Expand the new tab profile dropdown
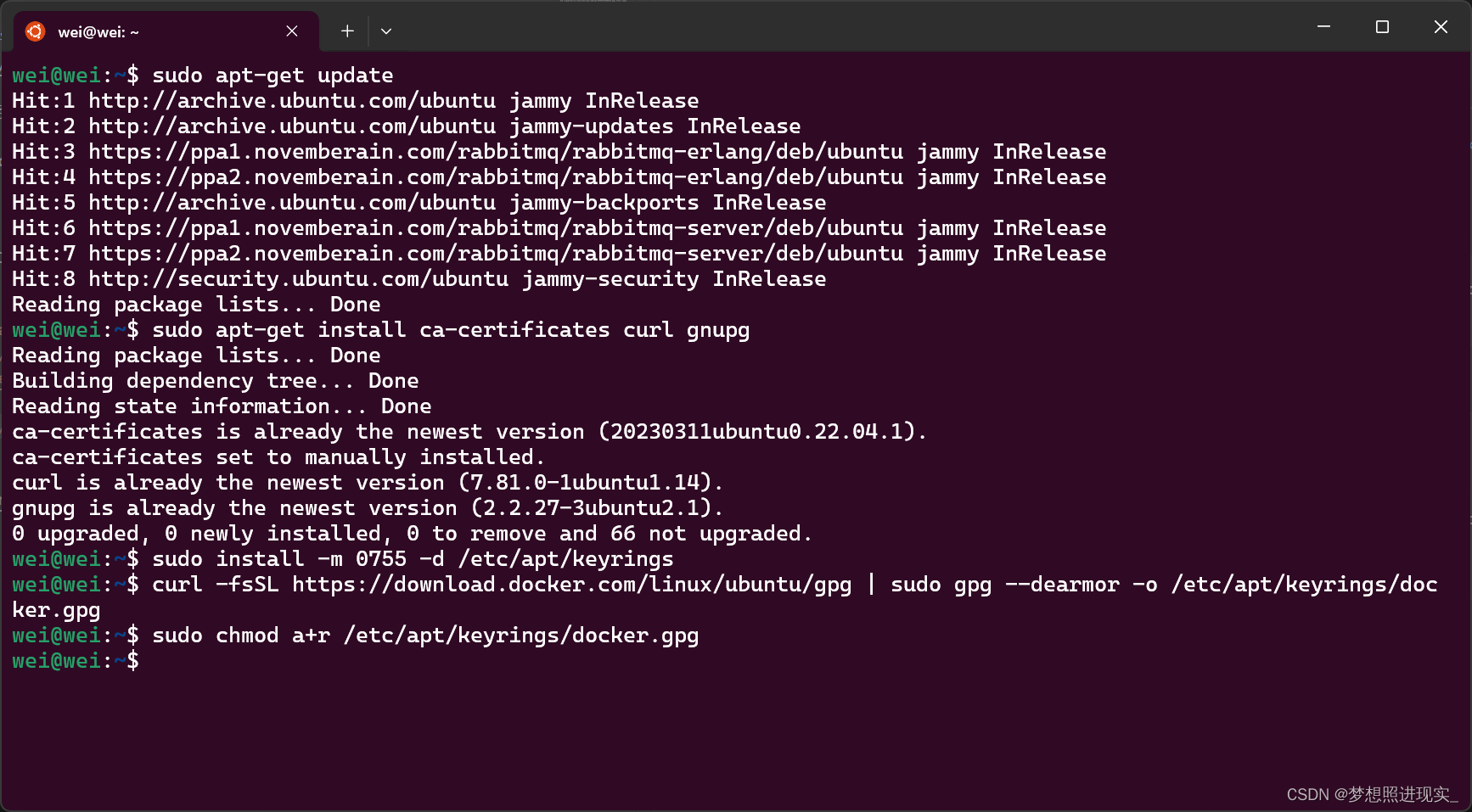Screen dimensions: 1472x812 click(x=386, y=31)
